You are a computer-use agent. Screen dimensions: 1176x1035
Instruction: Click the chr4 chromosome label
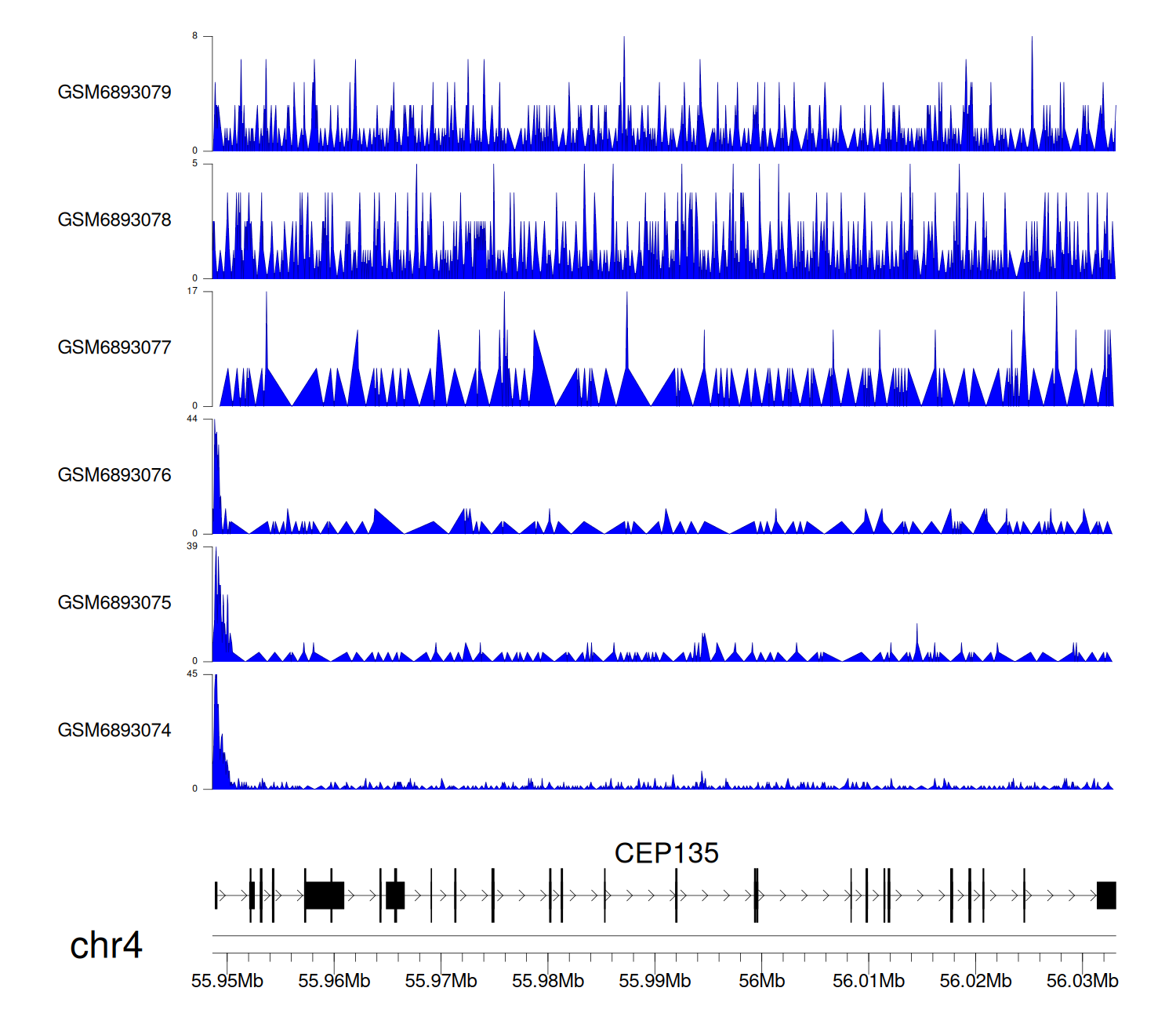106,946
